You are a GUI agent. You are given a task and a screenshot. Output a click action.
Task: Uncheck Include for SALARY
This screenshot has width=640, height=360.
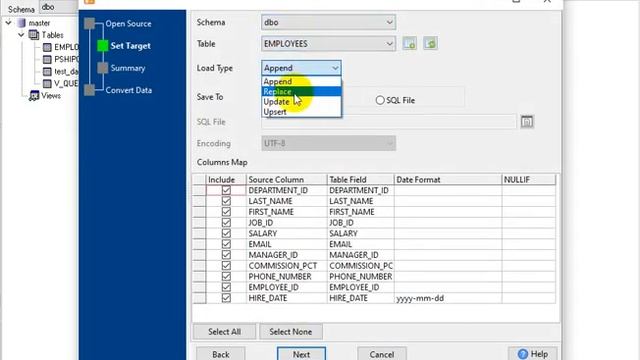226,233
